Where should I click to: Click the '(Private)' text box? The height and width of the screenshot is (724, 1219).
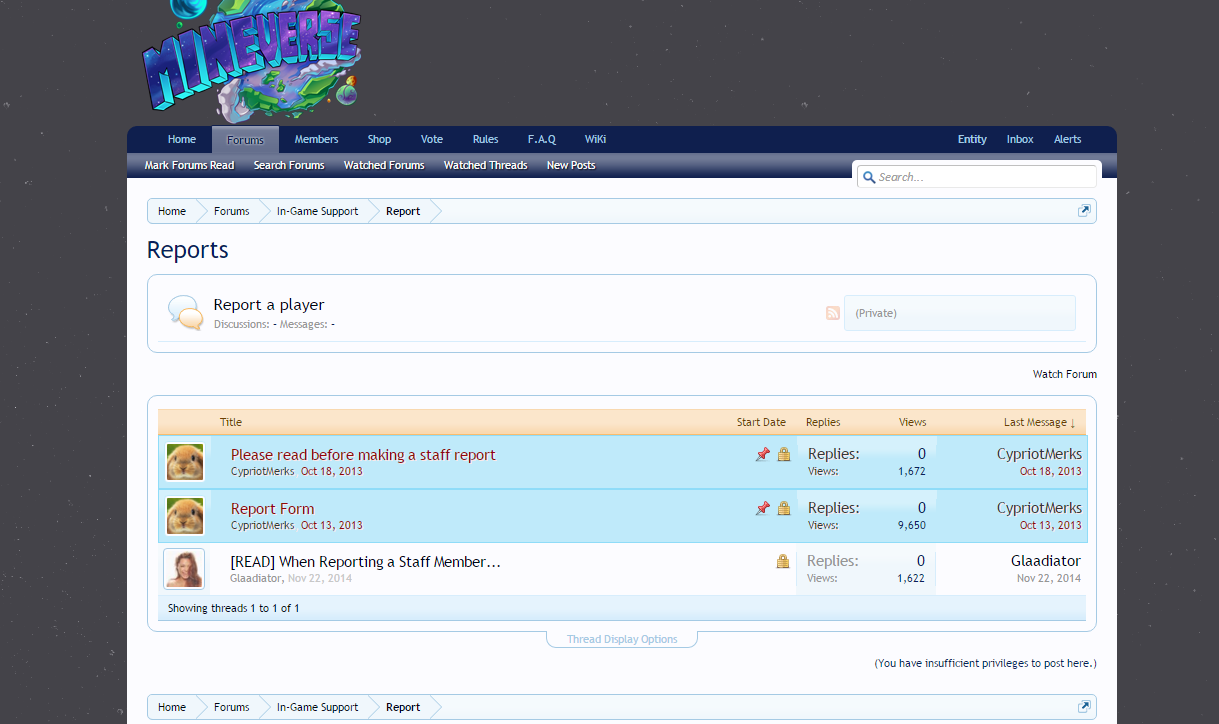tap(960, 313)
